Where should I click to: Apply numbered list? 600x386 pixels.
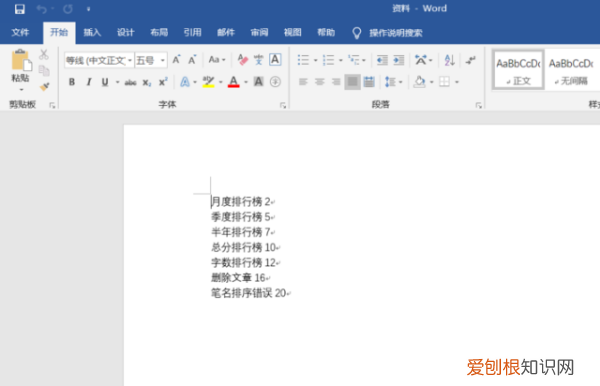[x=328, y=60]
